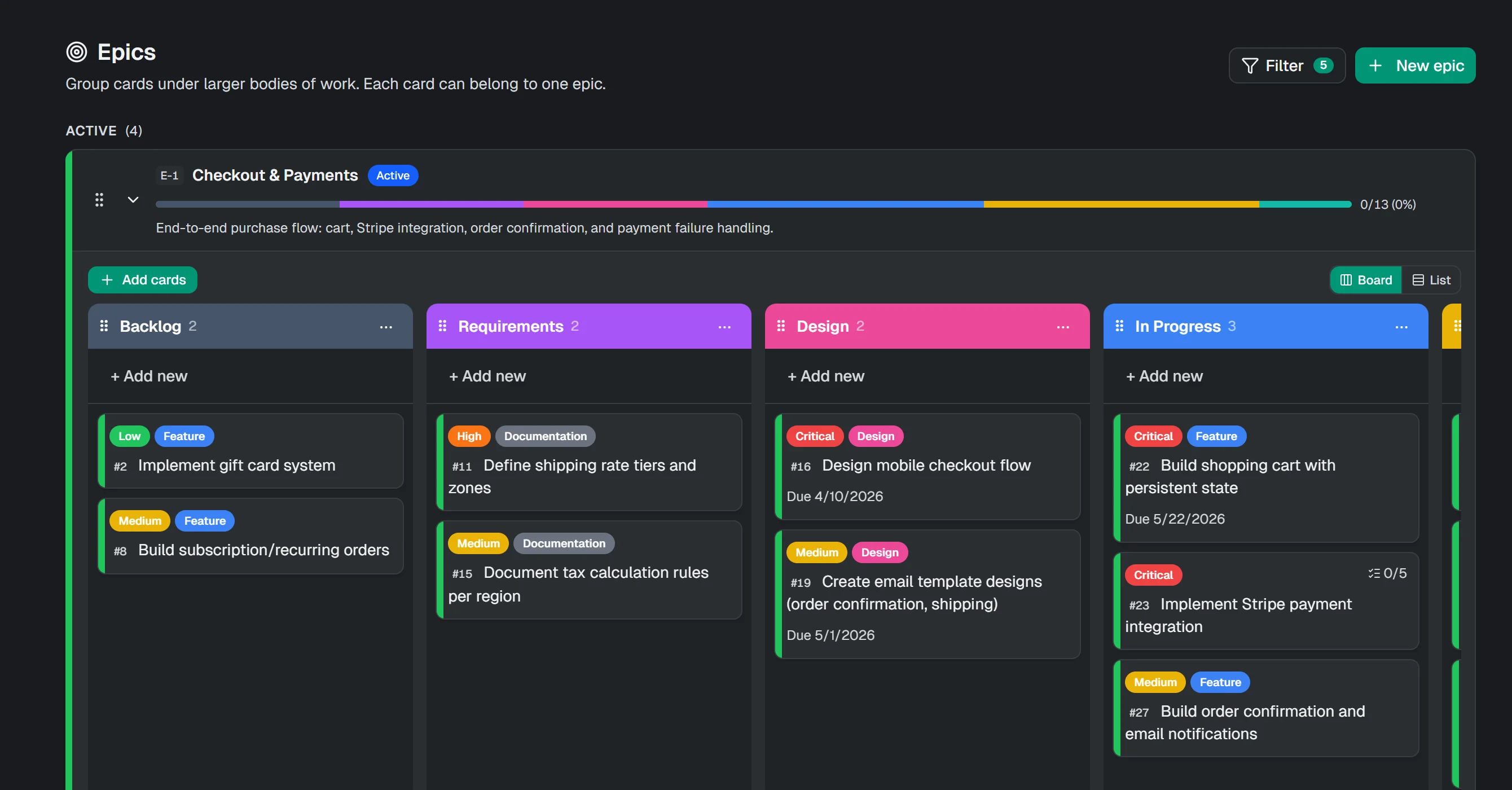Grab the In Progress column drag handle

point(1119,326)
